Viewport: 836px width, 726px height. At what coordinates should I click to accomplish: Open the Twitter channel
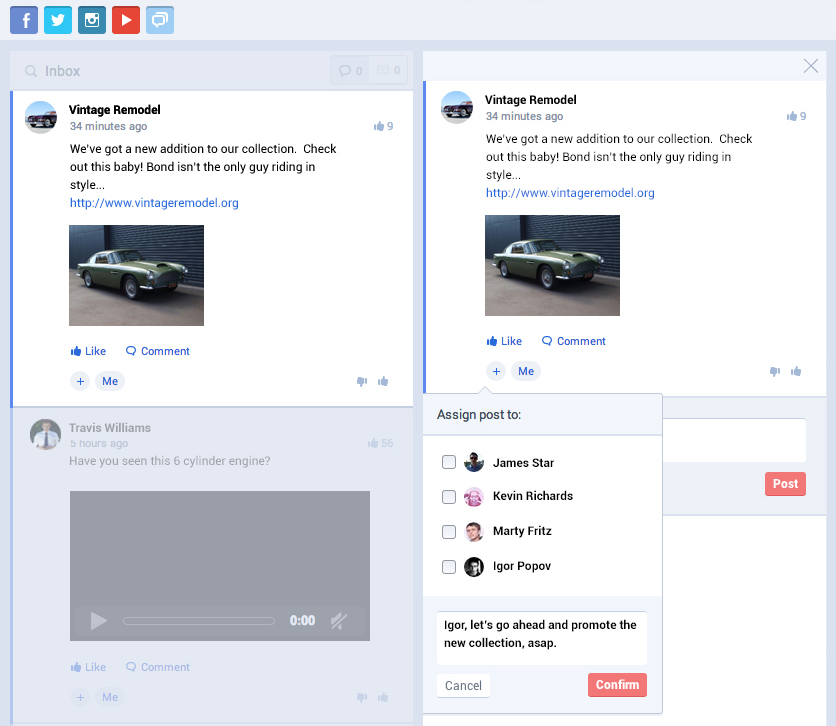(x=58, y=20)
